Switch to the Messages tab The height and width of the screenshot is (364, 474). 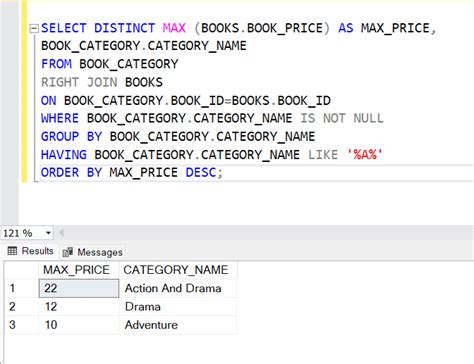pyautogui.click(x=93, y=252)
